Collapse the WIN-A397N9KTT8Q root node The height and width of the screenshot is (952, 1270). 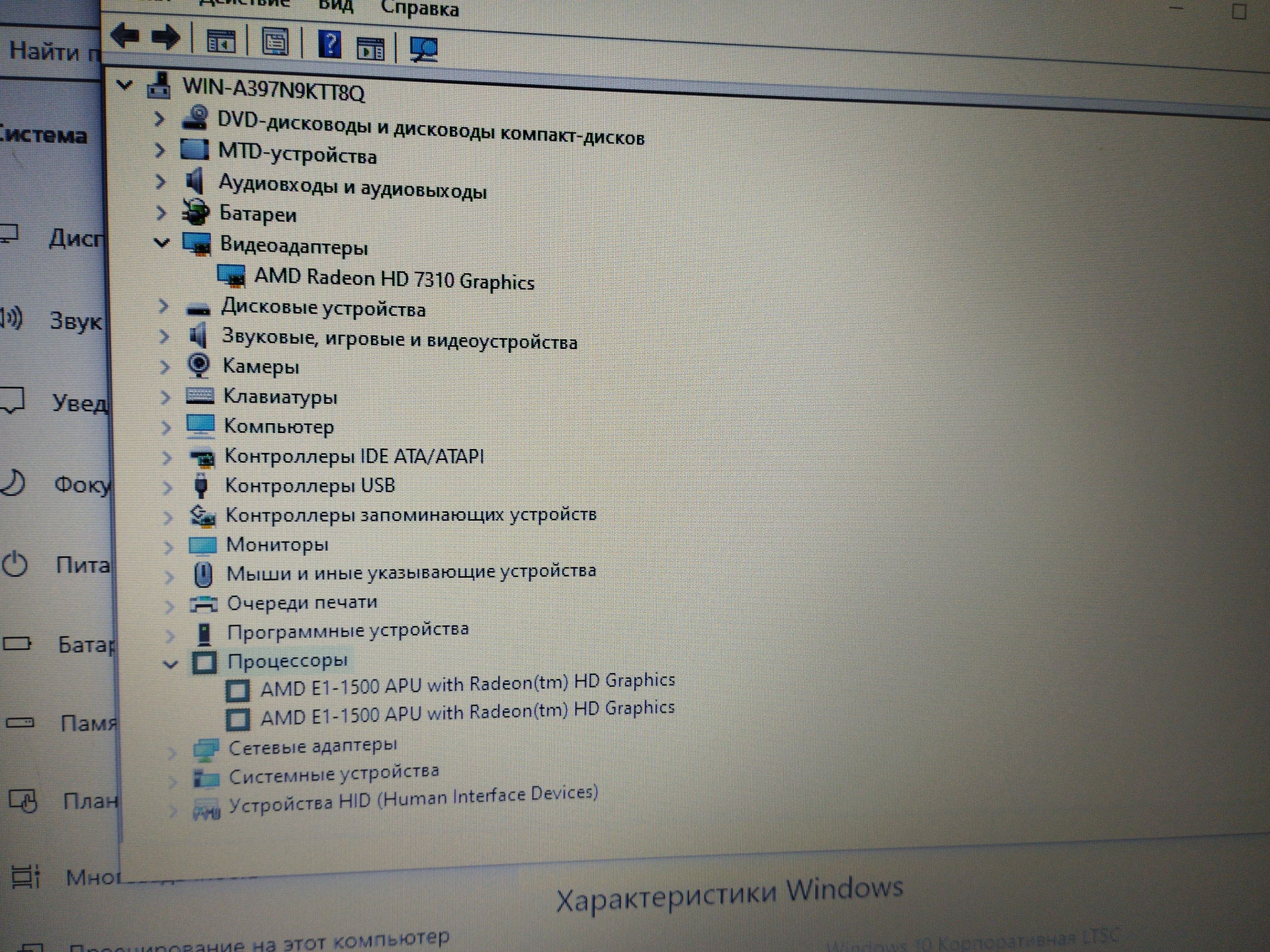(124, 84)
